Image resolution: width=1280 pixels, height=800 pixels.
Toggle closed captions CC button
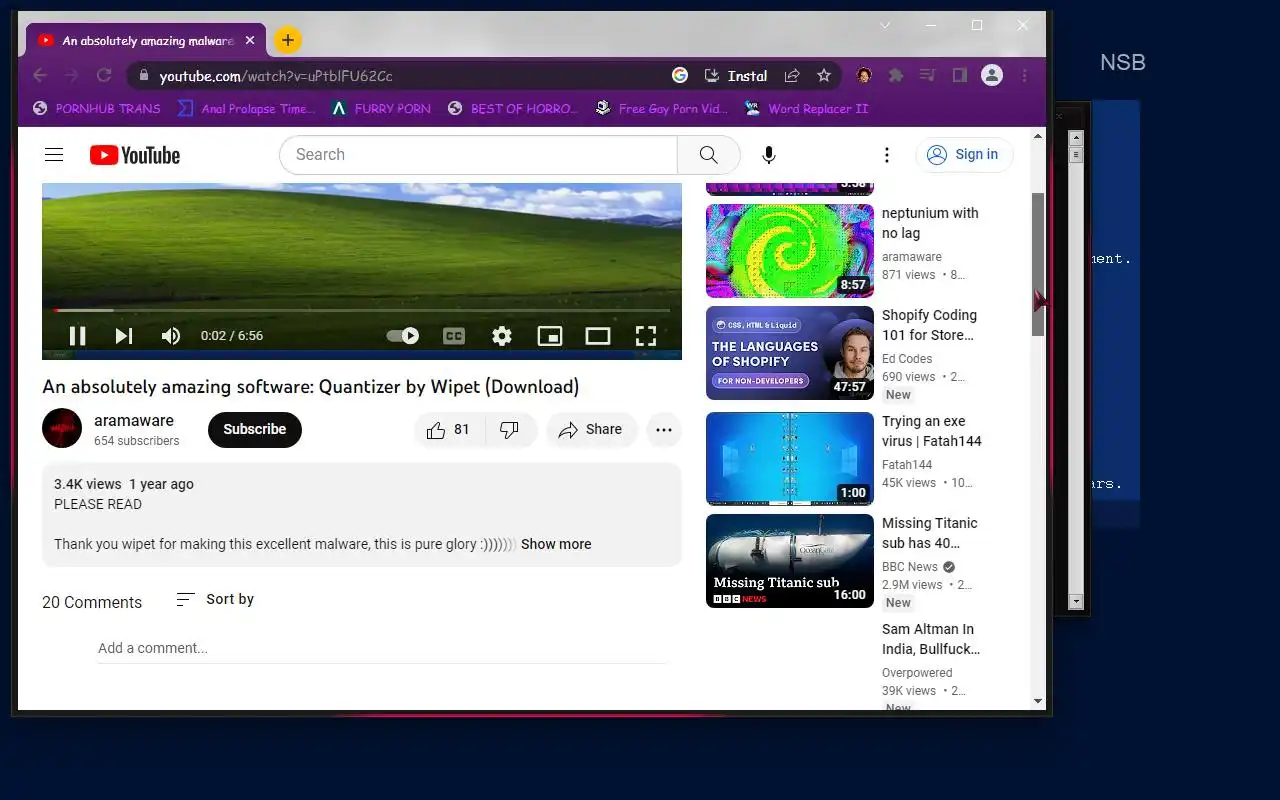(454, 336)
